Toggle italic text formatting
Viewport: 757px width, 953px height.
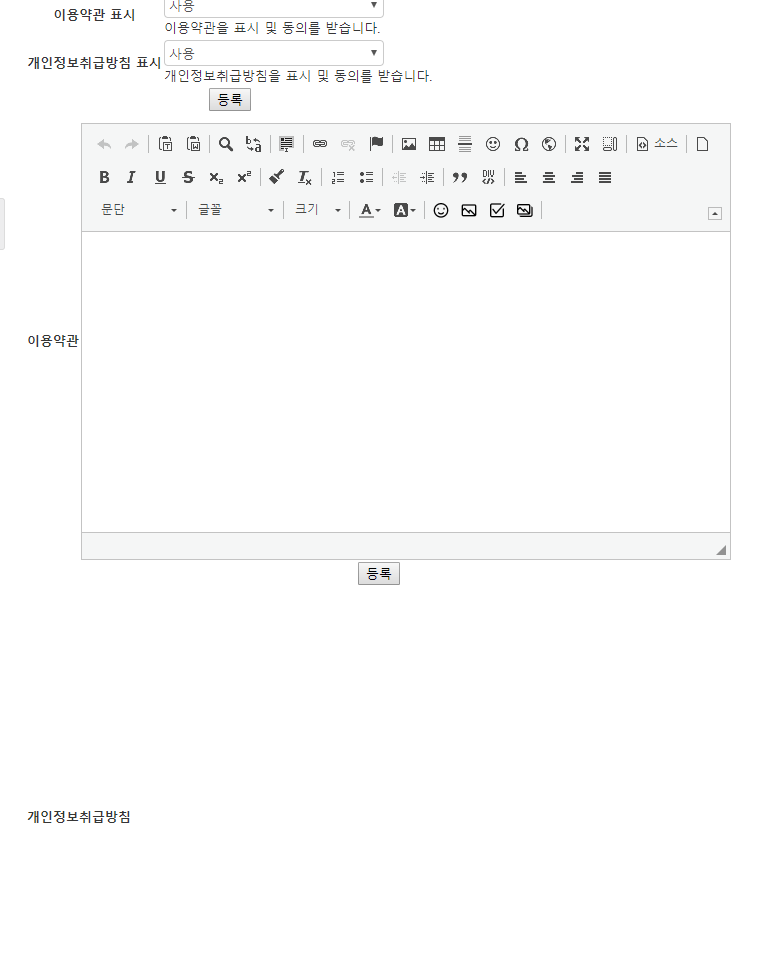pos(131,177)
